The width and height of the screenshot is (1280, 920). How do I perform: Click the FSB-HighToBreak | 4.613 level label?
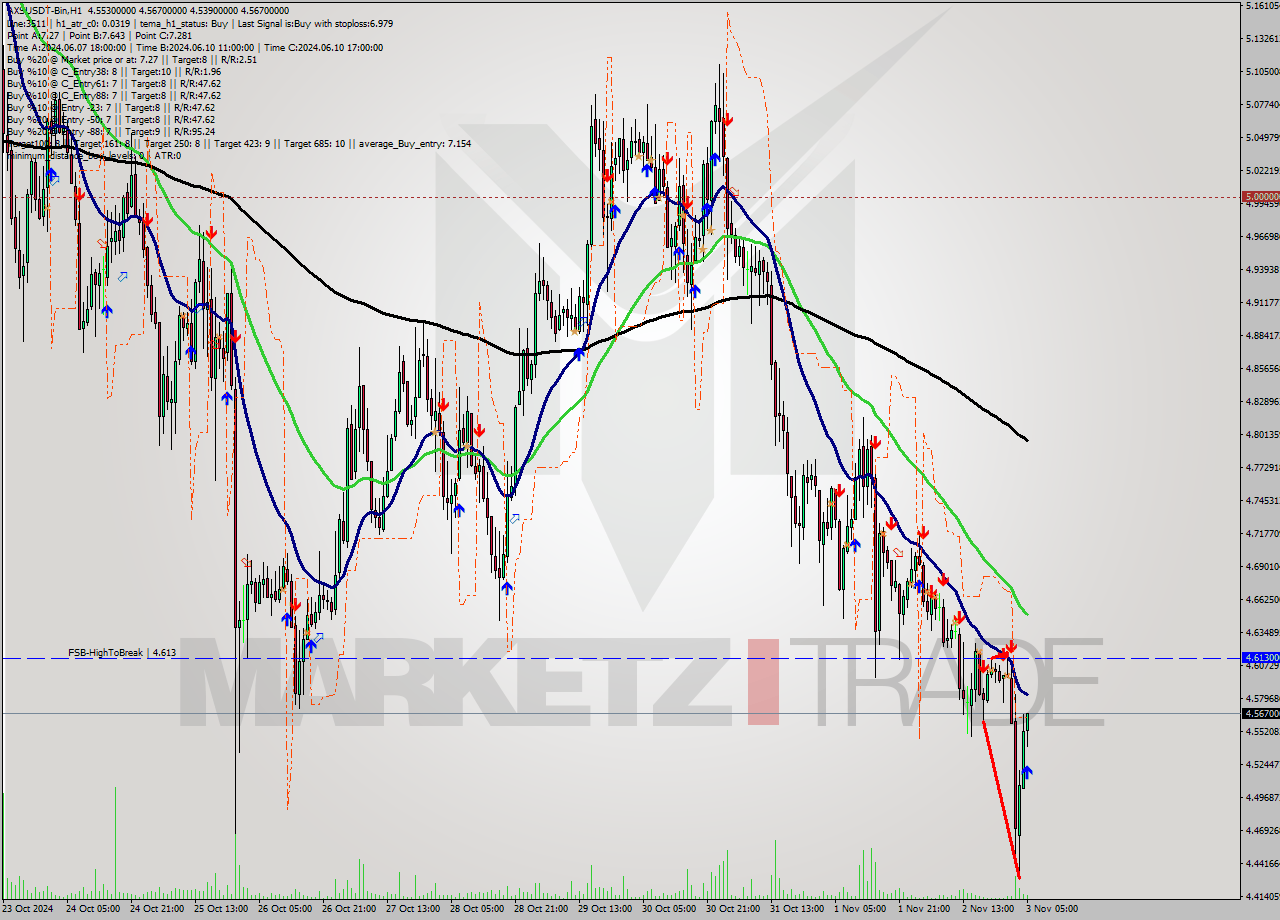[122, 652]
